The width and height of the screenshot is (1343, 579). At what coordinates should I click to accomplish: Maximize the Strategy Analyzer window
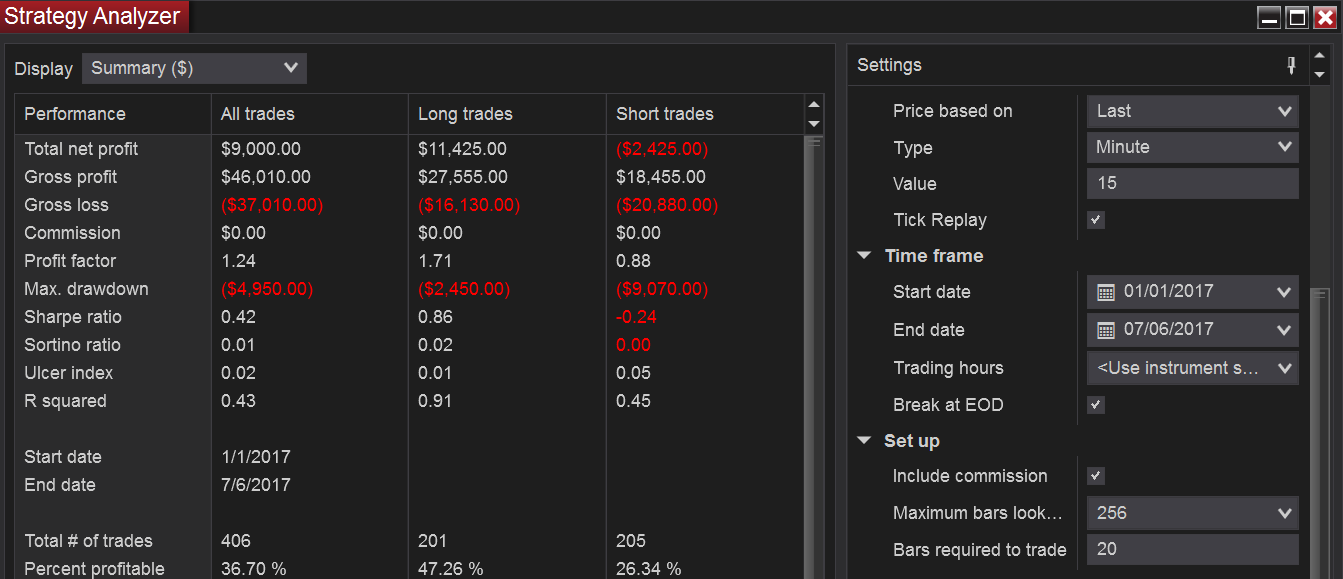tap(1297, 17)
